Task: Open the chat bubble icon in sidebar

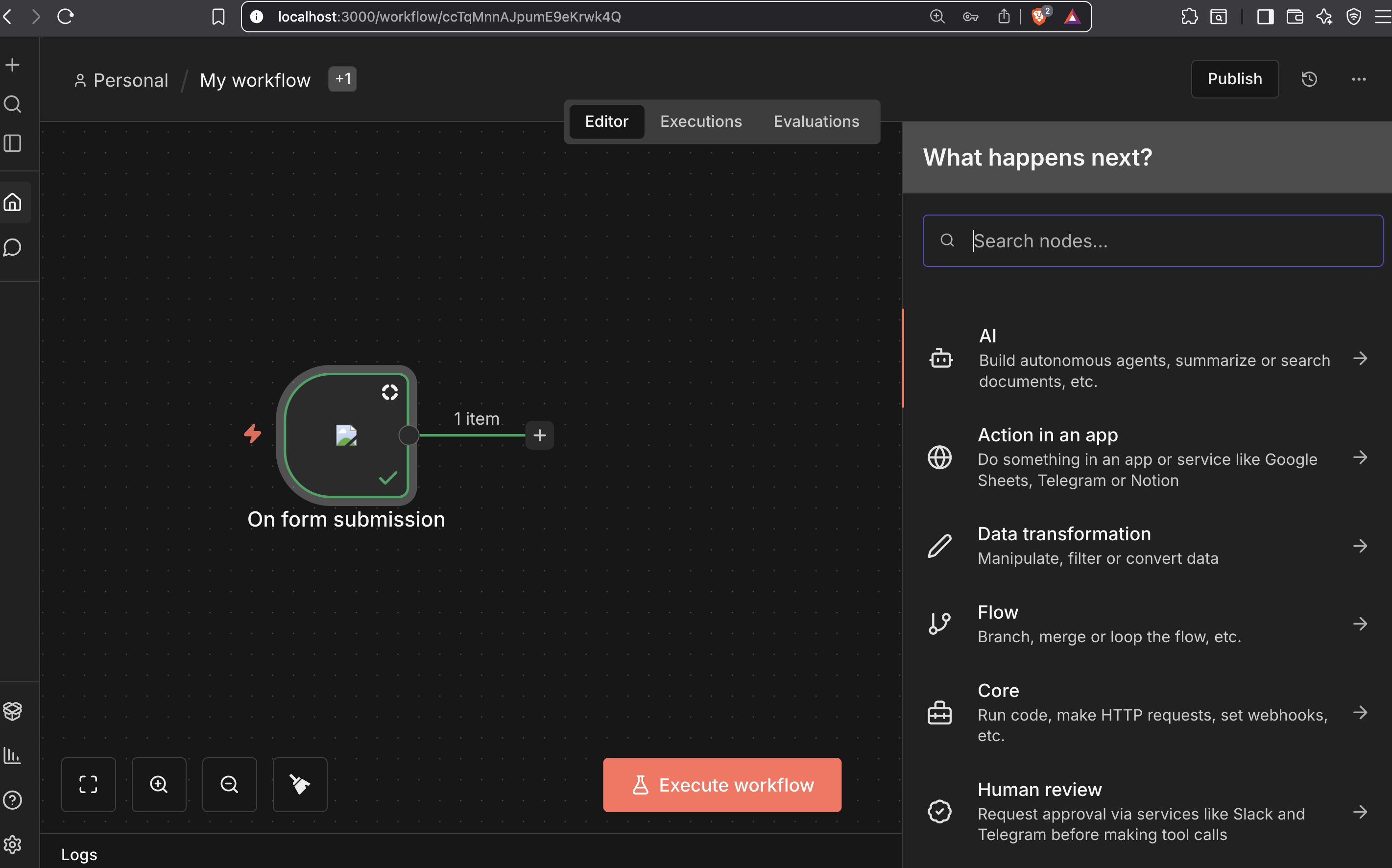Action: tap(13, 247)
